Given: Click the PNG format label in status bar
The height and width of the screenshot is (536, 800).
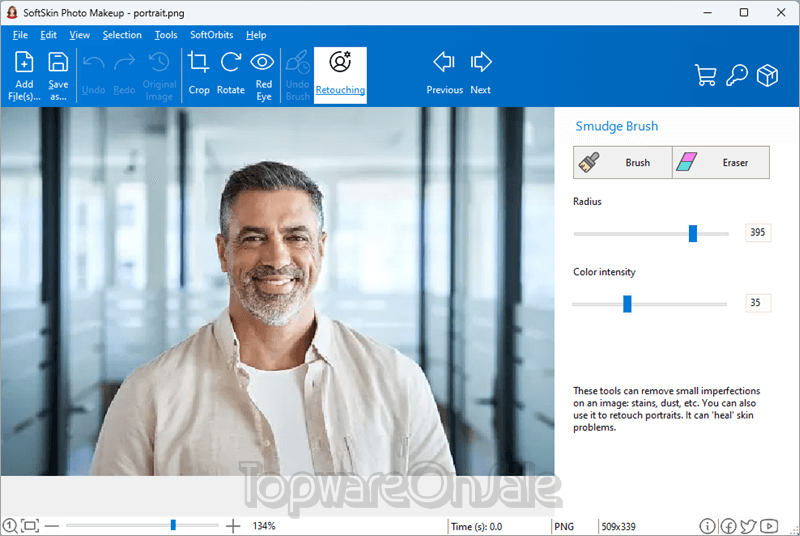Looking at the screenshot, I should coord(564,526).
